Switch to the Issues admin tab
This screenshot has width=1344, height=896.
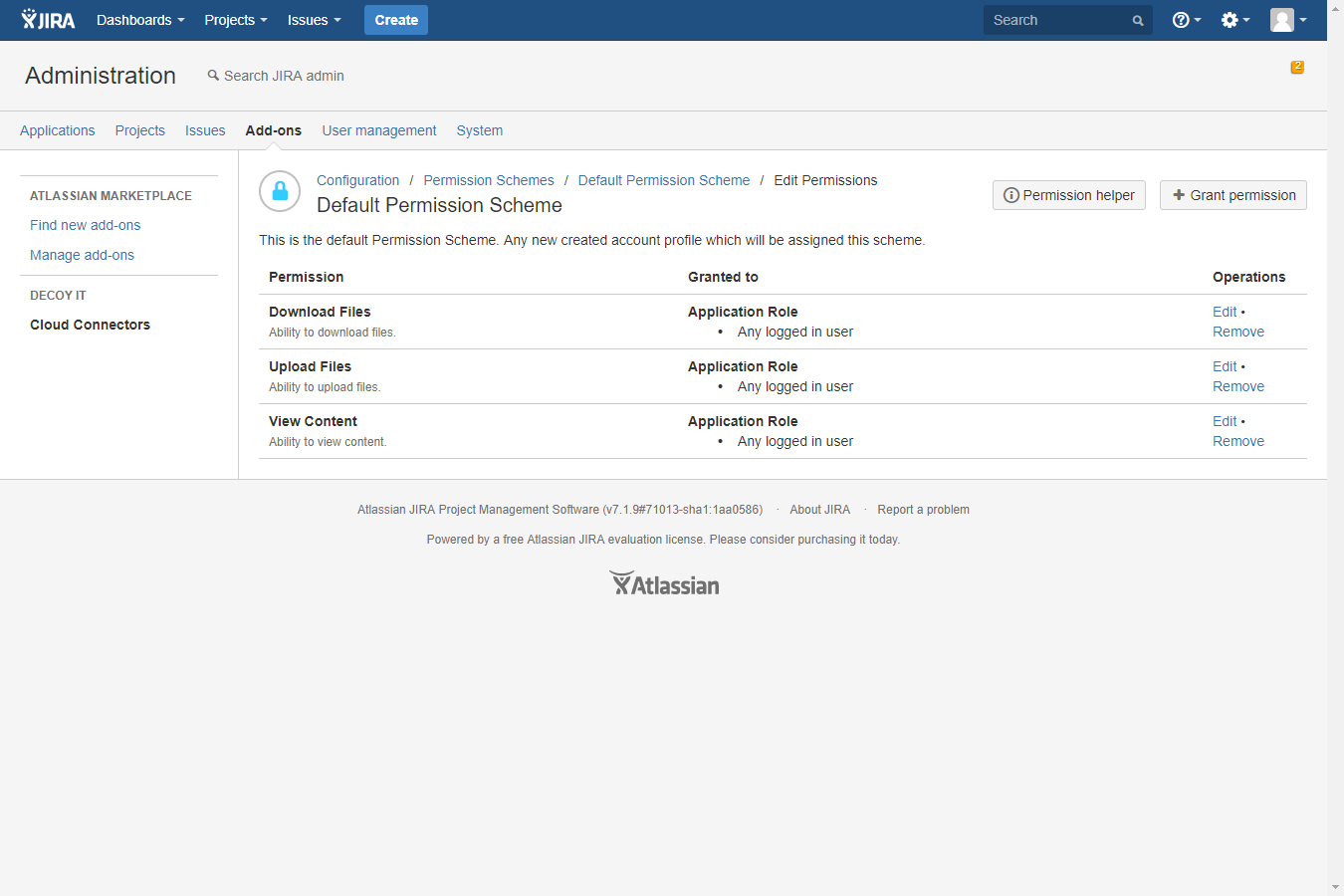click(205, 130)
